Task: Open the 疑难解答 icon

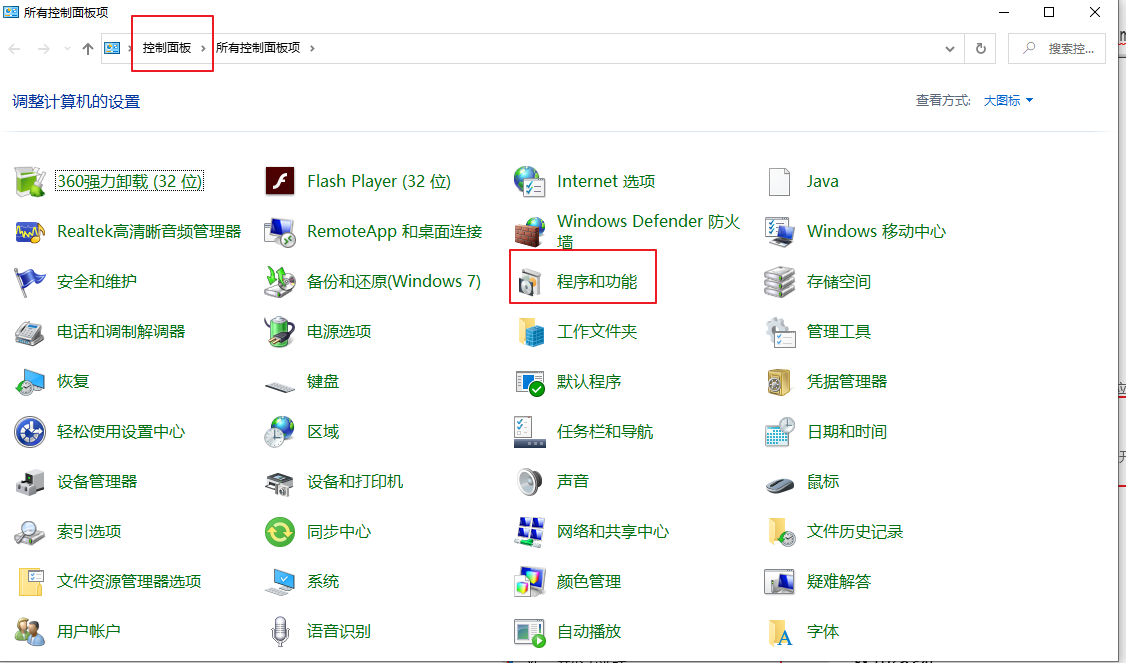Action: pyautogui.click(x=779, y=582)
